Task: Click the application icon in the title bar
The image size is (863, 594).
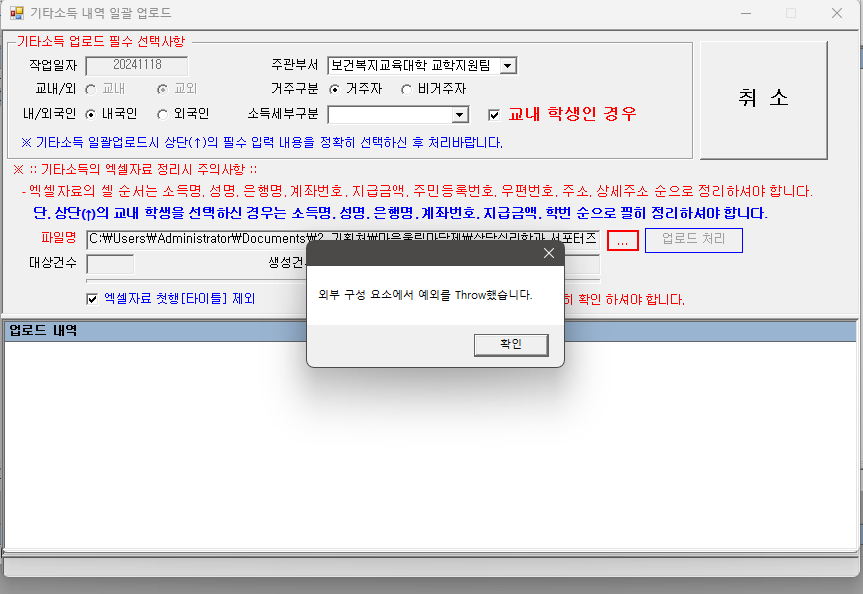Action: click(17, 13)
